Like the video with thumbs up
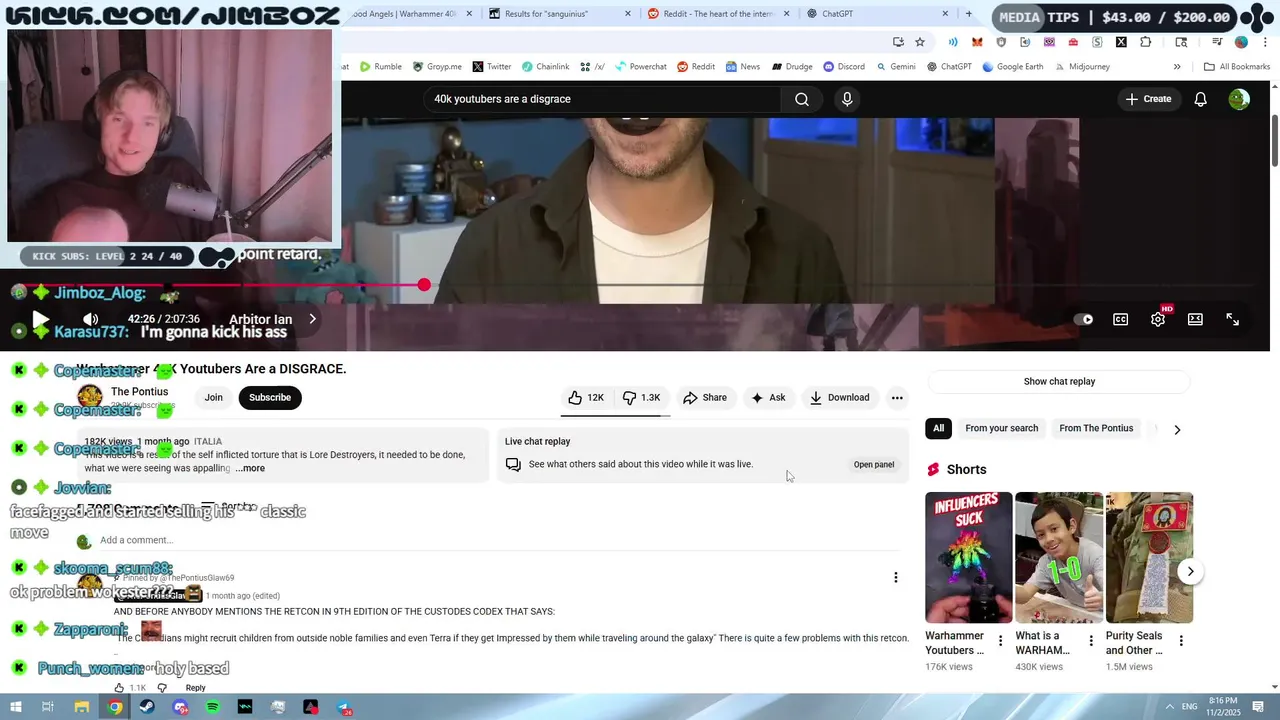1280x720 pixels. tap(585, 397)
